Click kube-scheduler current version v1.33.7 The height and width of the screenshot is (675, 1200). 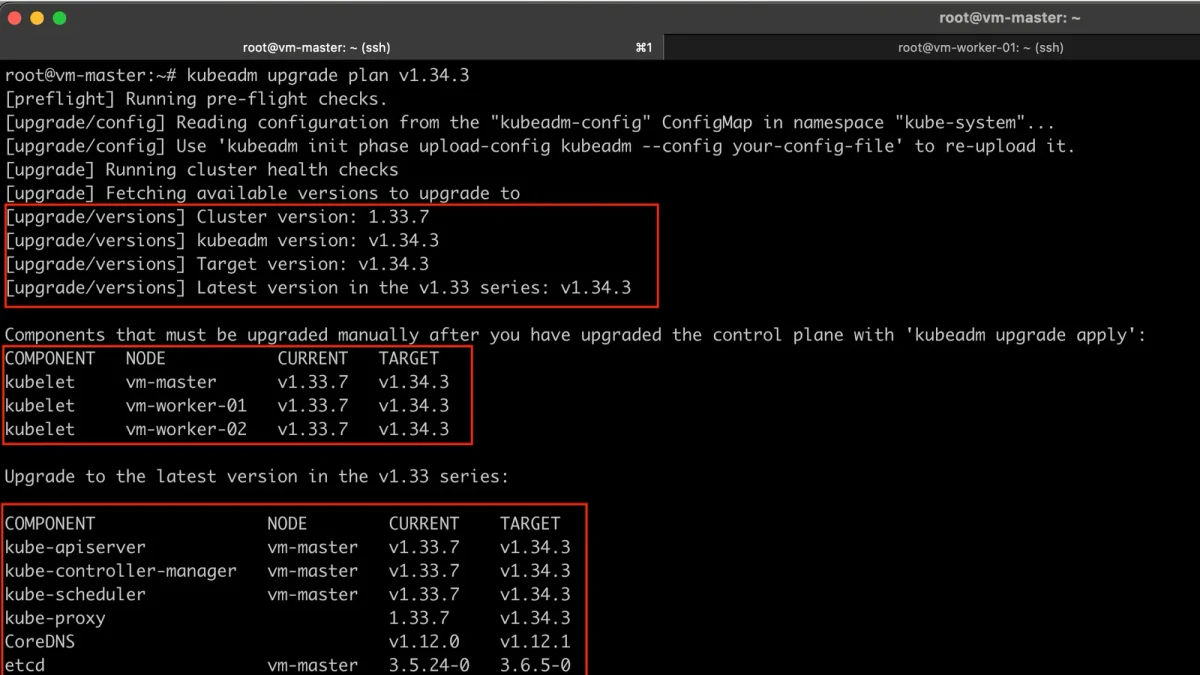click(424, 594)
